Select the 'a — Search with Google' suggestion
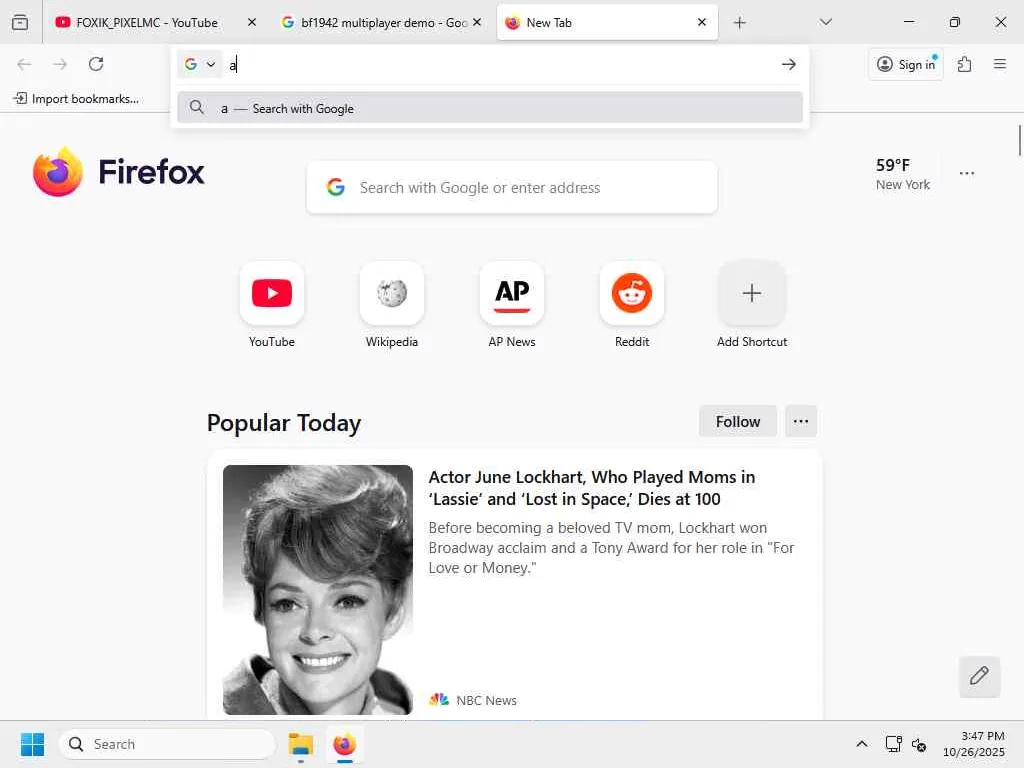Viewport: 1024px width, 768px height. 490,108
